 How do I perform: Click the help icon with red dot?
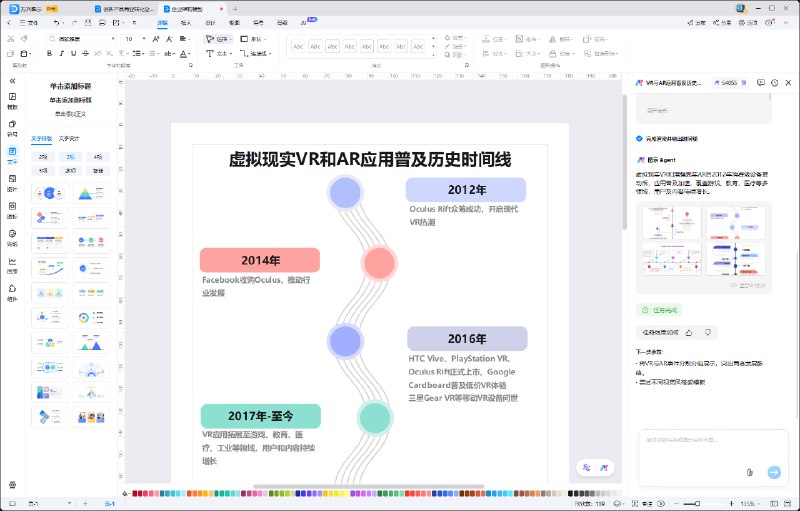[769, 23]
